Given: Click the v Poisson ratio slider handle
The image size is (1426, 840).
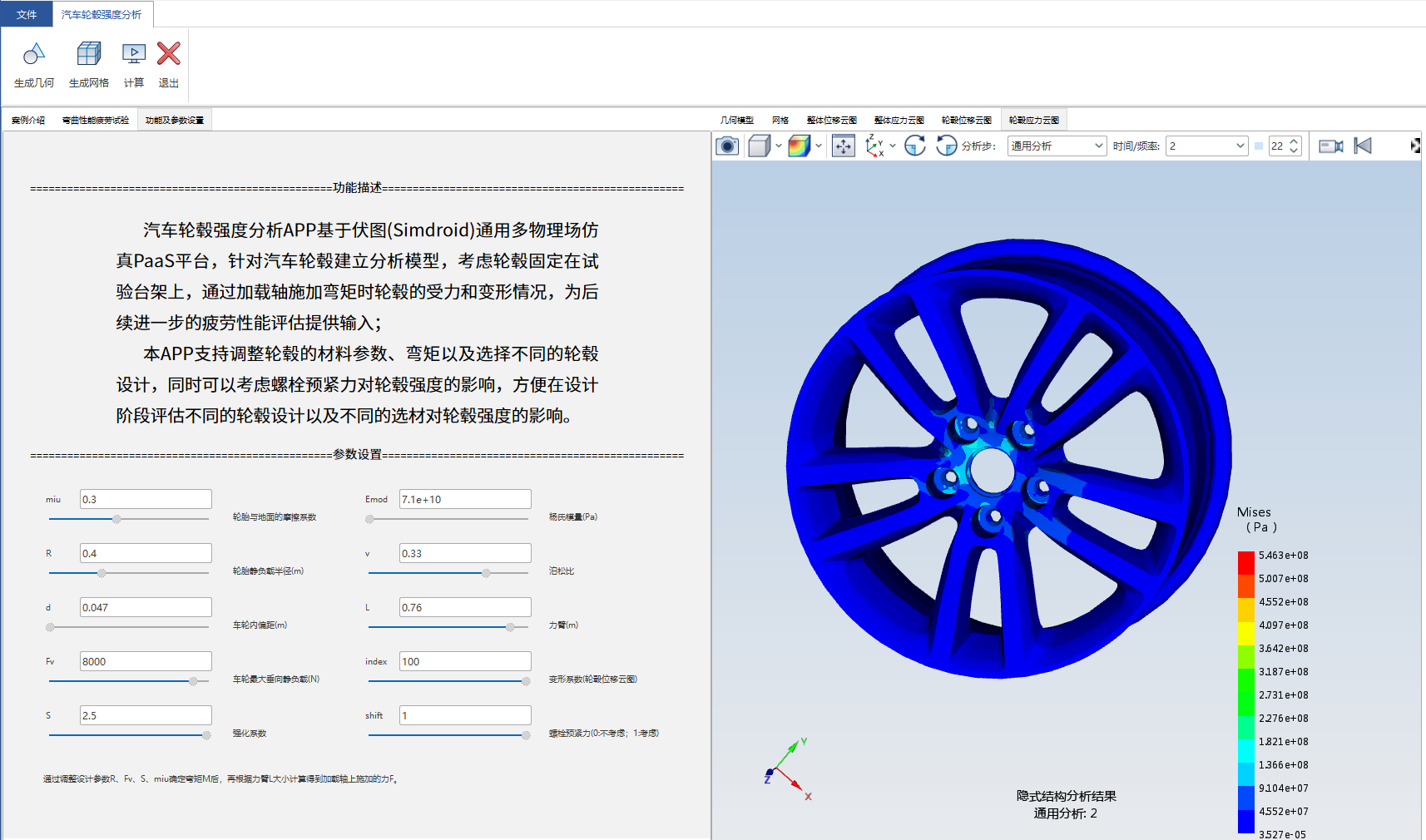Looking at the screenshot, I should [486, 573].
